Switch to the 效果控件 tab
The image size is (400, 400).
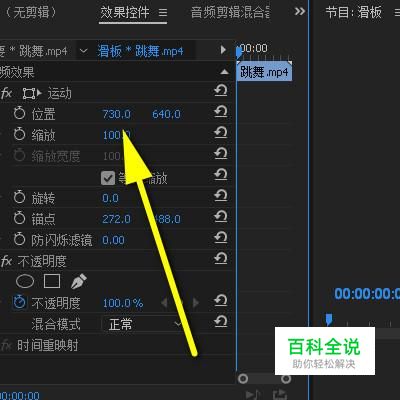tap(125, 13)
